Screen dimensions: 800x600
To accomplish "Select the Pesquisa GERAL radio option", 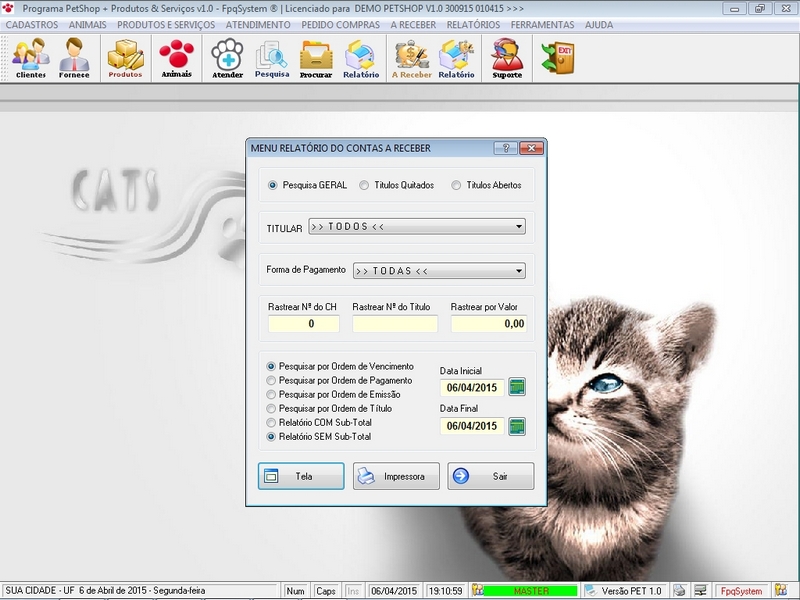I will click(x=307, y=185).
